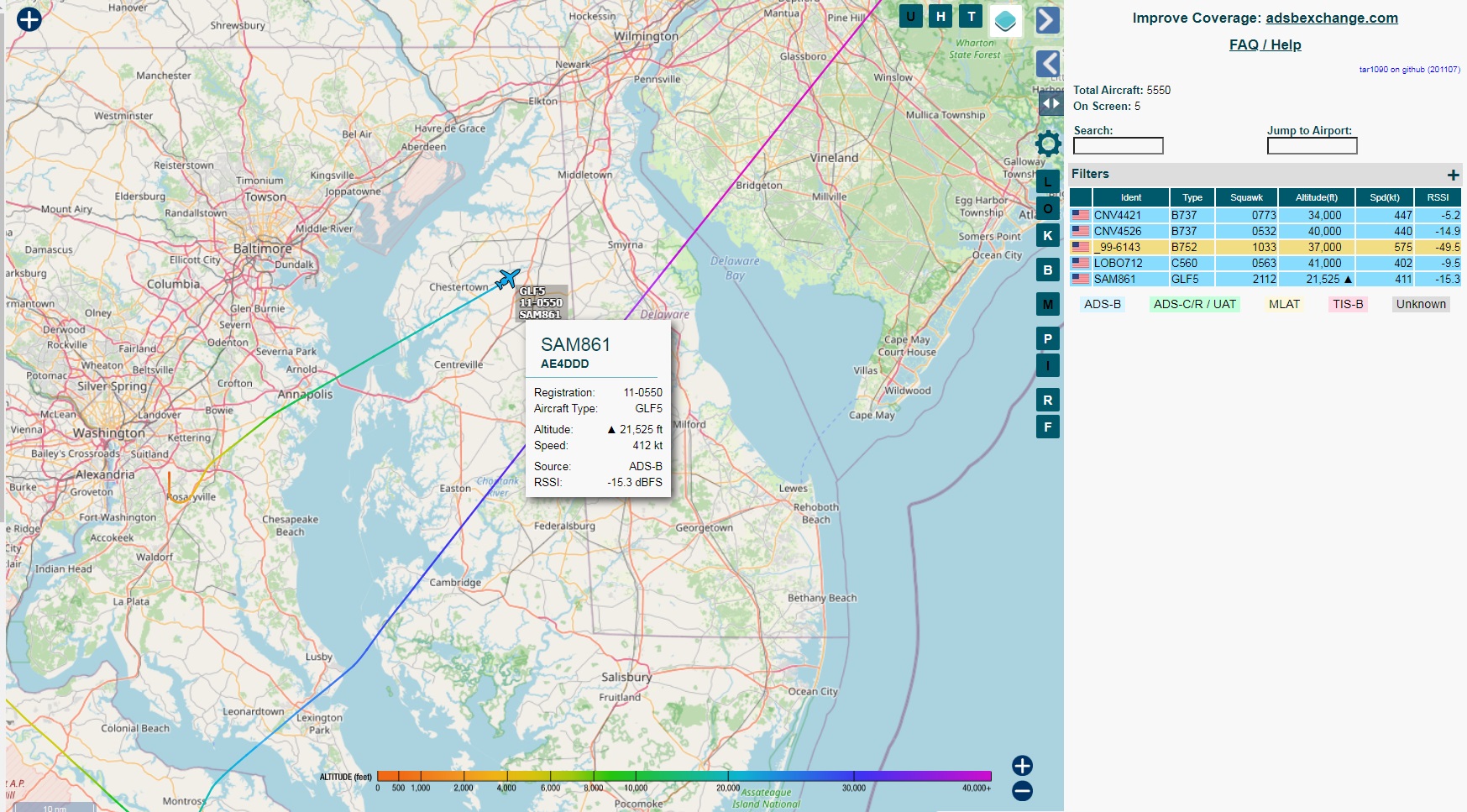This screenshot has height=812, width=1467.
Task: Toggle the sidebar width double-arrow icon
Action: (x=1050, y=103)
